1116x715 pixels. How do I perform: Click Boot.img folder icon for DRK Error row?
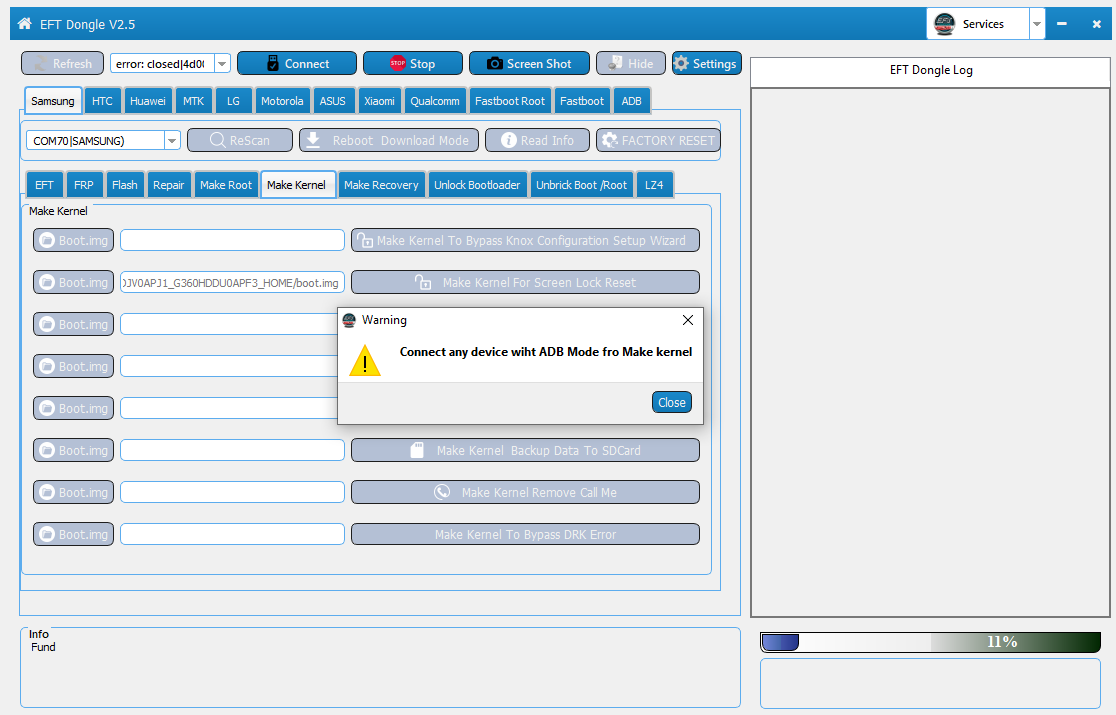(x=47, y=534)
